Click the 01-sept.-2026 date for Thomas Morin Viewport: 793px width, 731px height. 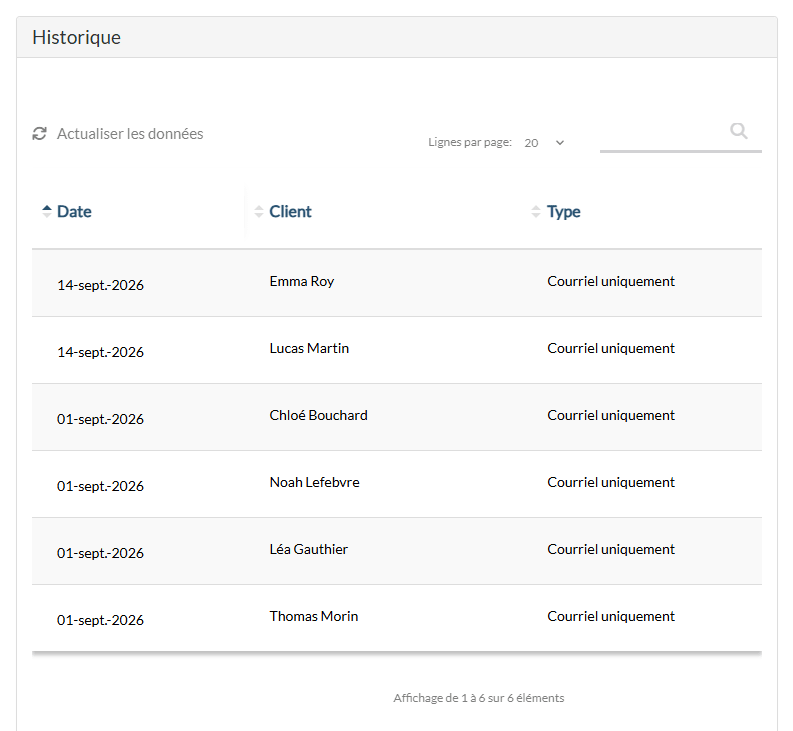pos(100,620)
